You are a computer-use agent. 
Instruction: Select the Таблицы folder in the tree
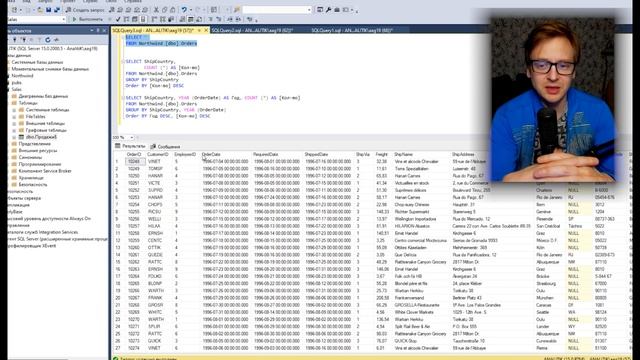pyautogui.click(x=28, y=103)
